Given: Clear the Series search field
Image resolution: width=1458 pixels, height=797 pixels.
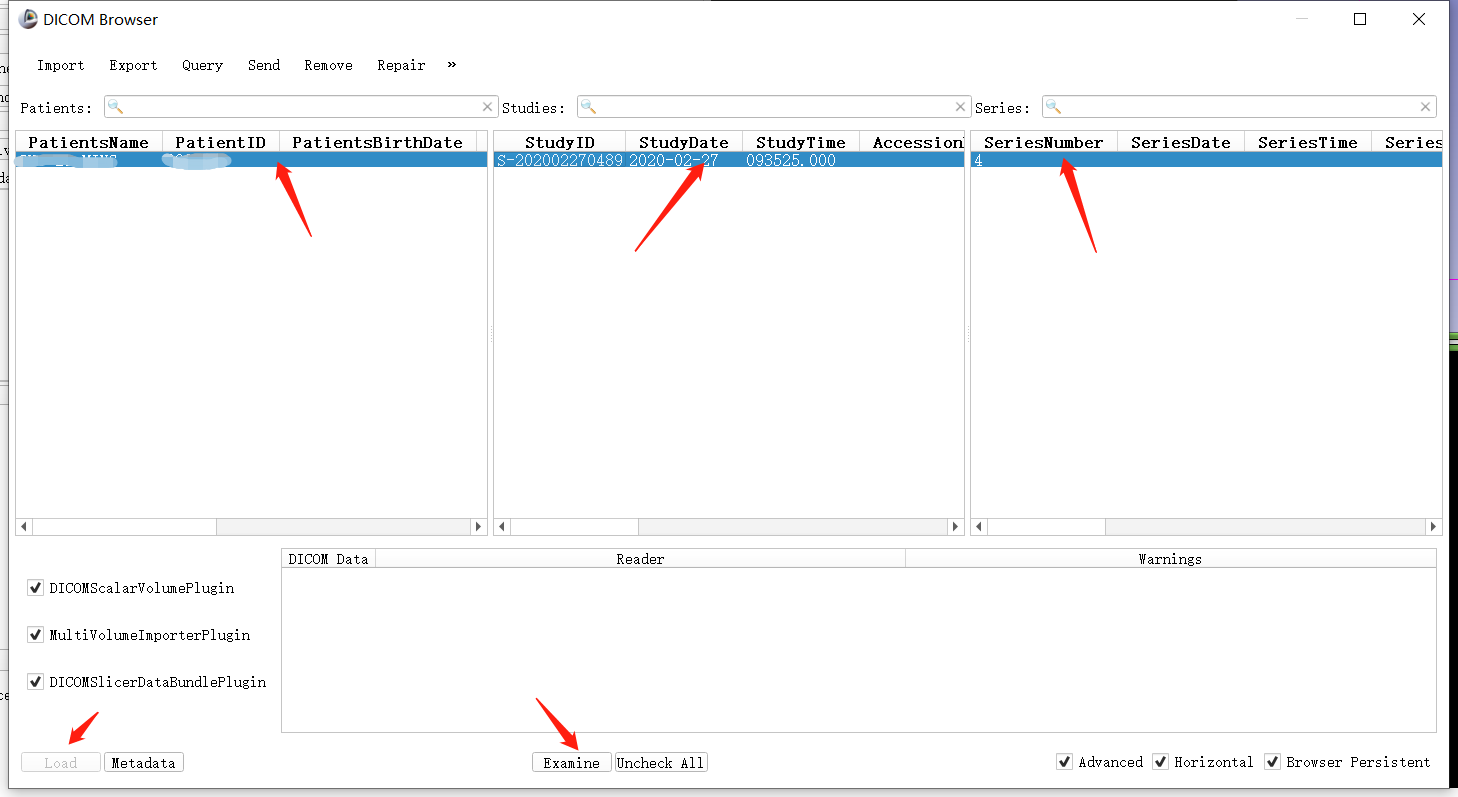Looking at the screenshot, I should click(1426, 107).
